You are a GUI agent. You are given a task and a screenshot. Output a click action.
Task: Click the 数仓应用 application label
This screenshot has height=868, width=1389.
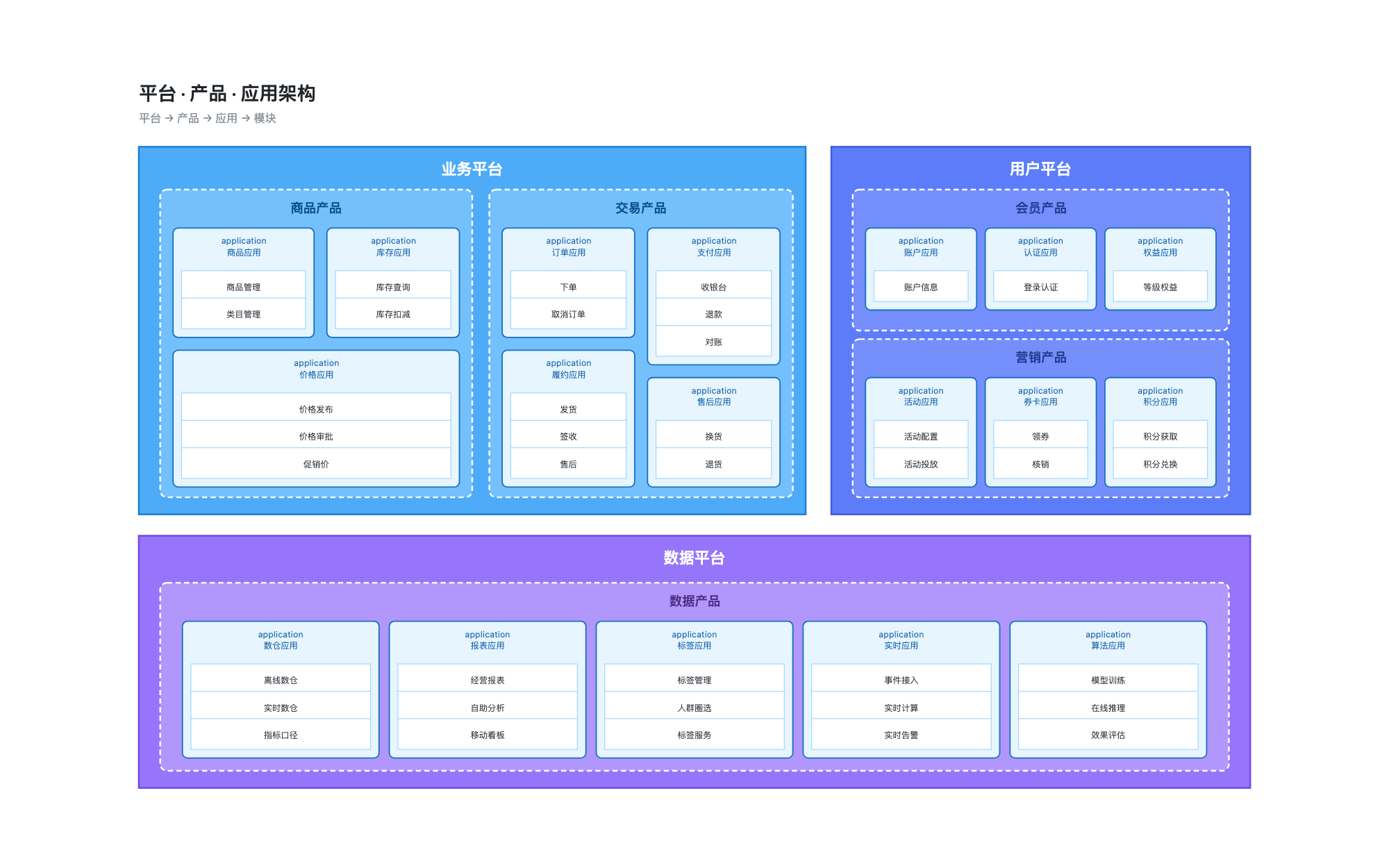pyautogui.click(x=281, y=646)
